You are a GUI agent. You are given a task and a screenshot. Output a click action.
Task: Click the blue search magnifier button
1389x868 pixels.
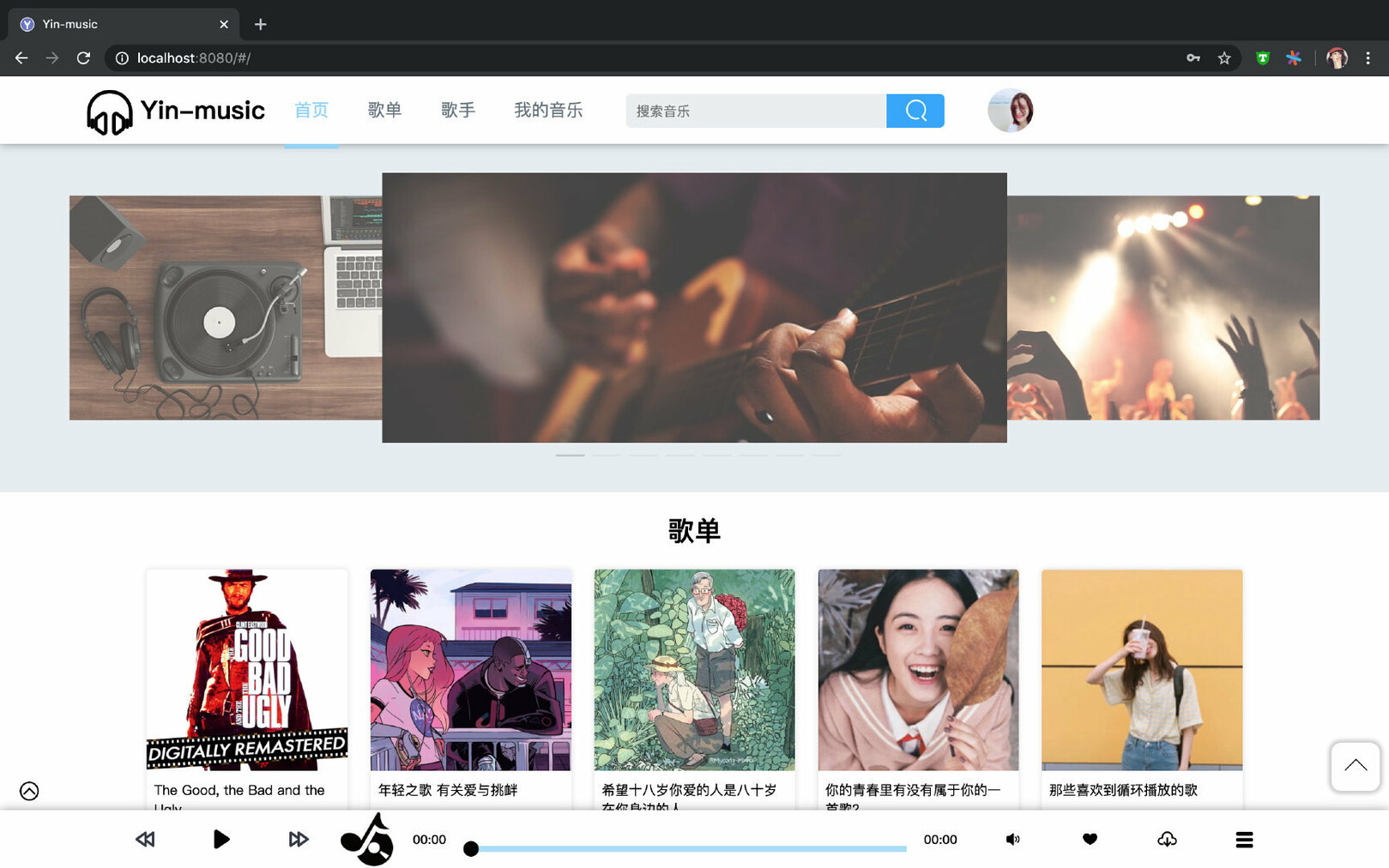[915, 111]
